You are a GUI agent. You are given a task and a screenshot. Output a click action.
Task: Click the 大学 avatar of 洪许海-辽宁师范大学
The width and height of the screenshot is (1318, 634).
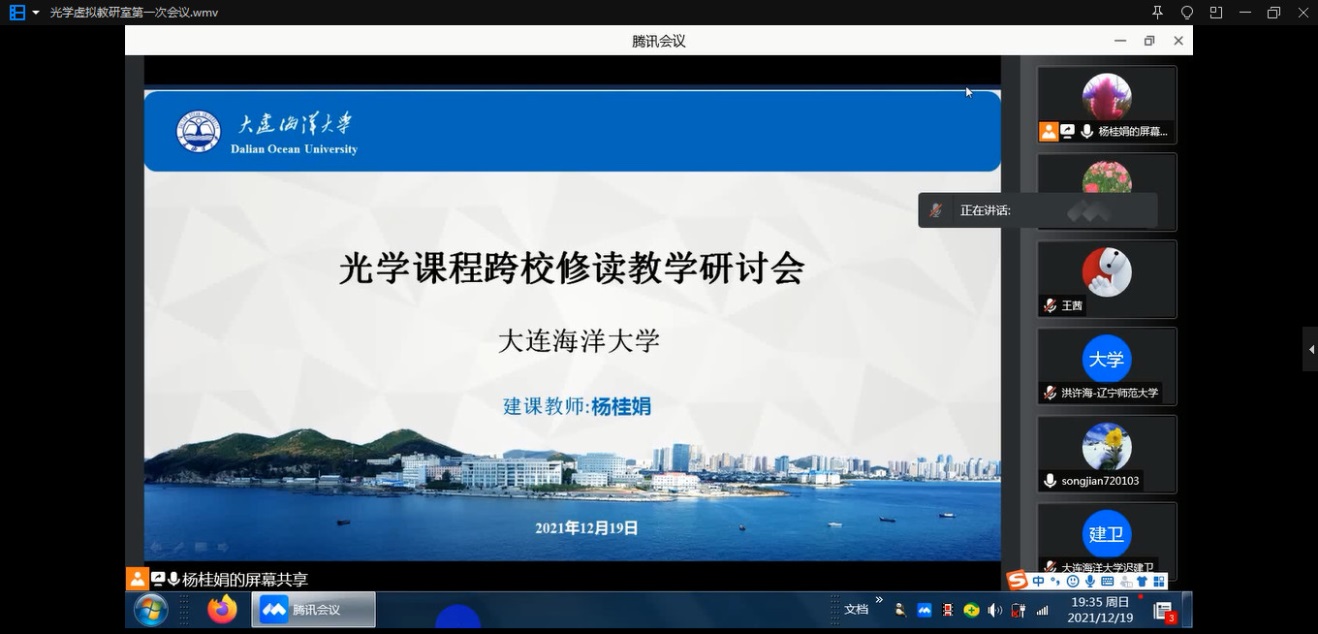click(x=1106, y=359)
